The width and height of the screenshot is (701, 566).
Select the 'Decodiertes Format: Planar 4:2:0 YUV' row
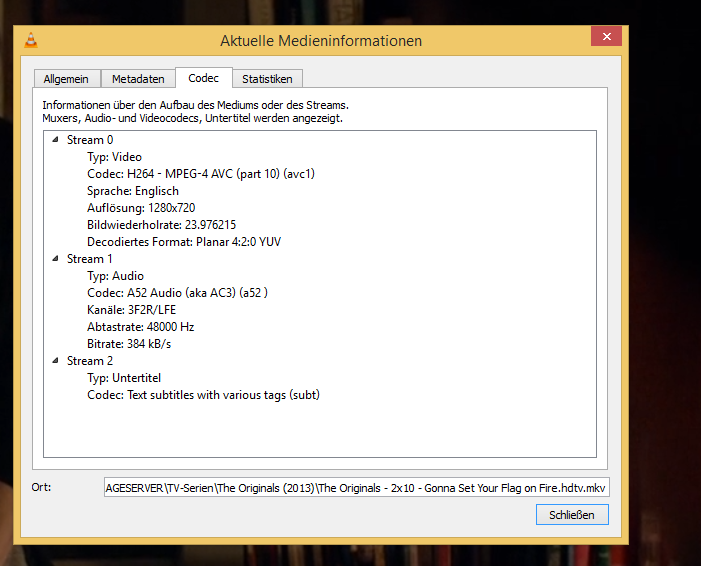184,242
